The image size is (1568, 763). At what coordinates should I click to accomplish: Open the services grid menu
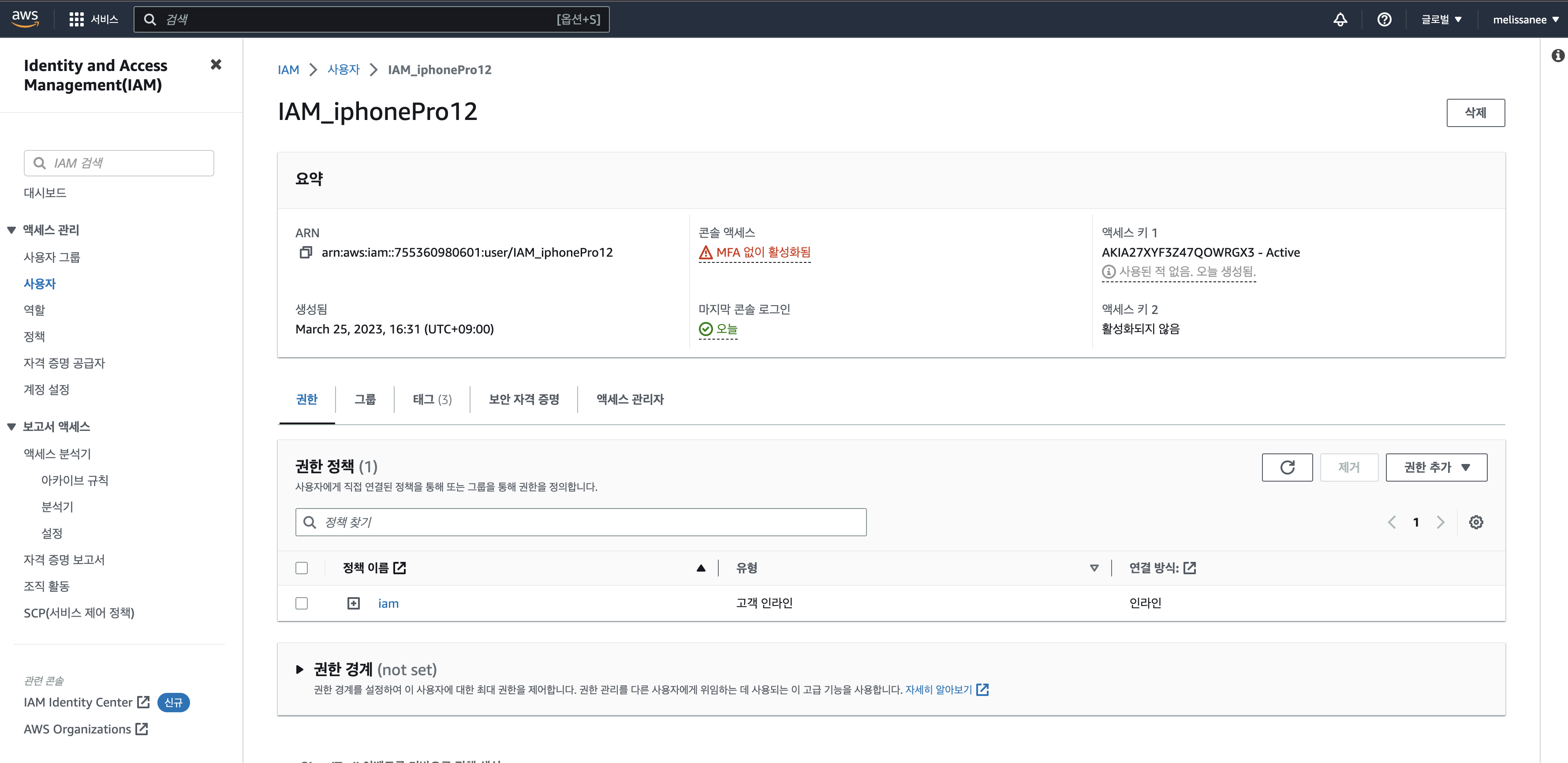[x=76, y=19]
